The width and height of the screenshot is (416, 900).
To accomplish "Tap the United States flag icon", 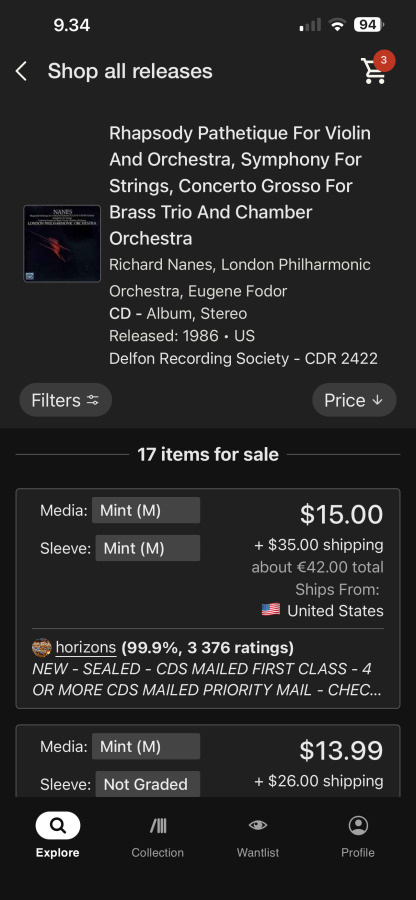I will tap(271, 610).
